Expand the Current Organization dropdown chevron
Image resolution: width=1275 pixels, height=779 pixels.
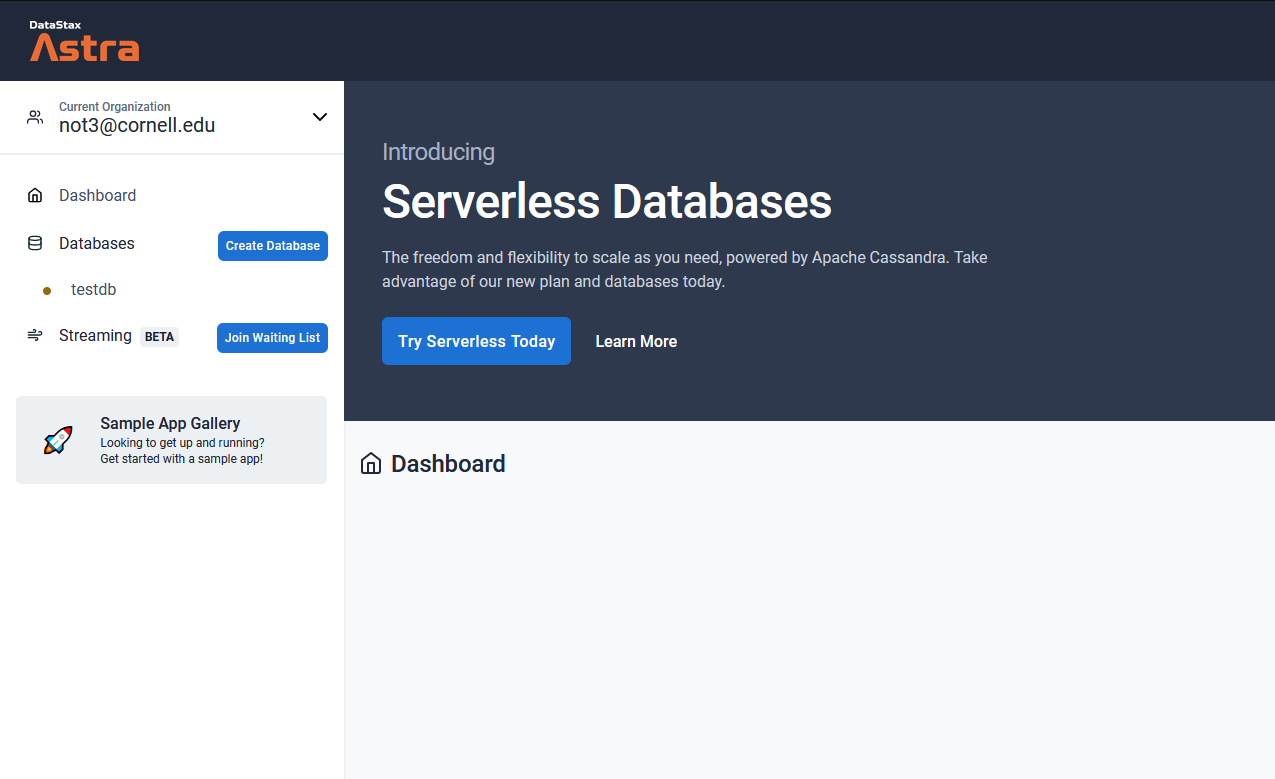(320, 117)
